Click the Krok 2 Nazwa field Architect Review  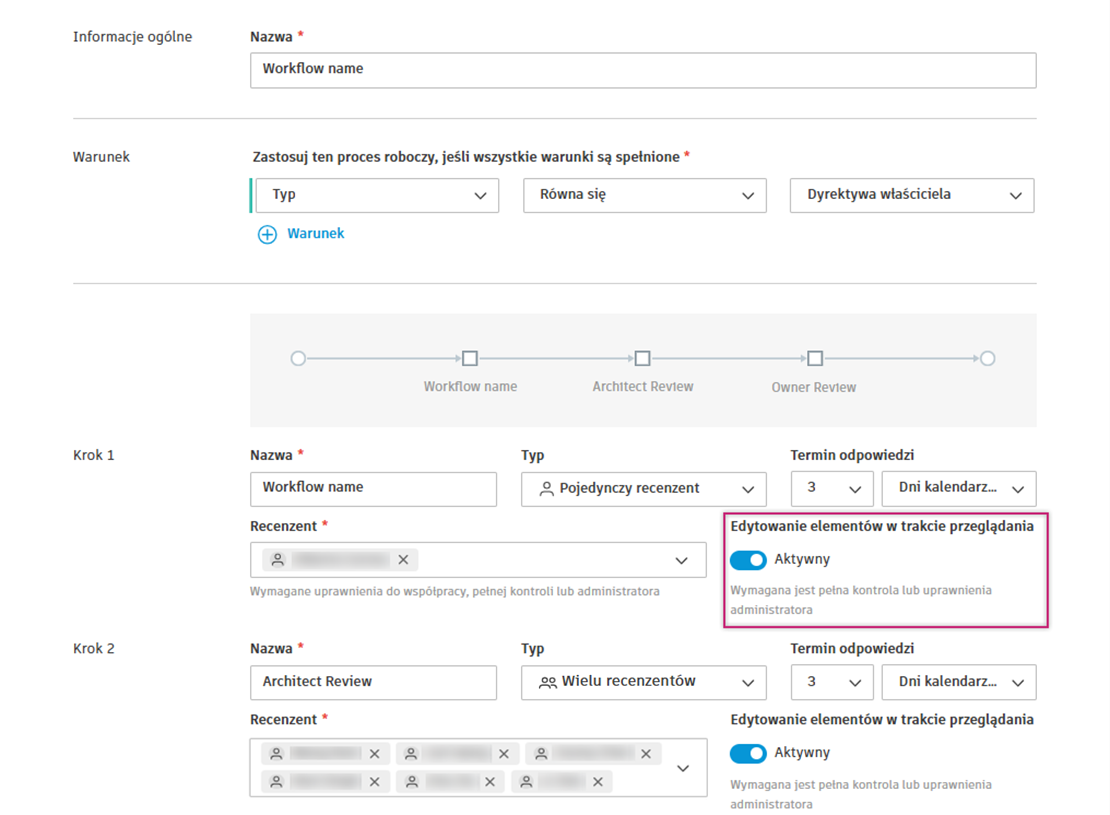[372, 682]
